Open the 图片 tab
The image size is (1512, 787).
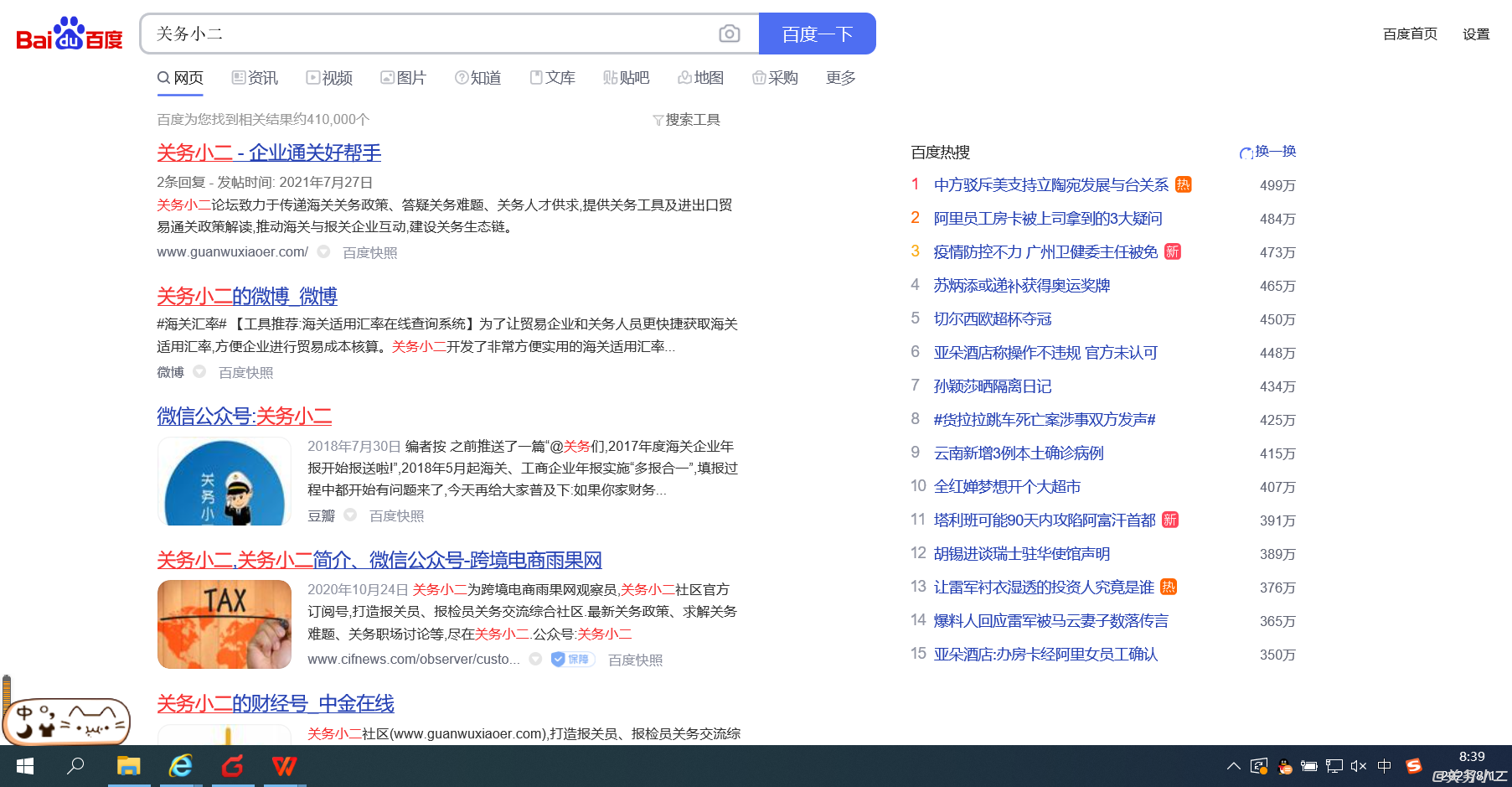tap(404, 78)
